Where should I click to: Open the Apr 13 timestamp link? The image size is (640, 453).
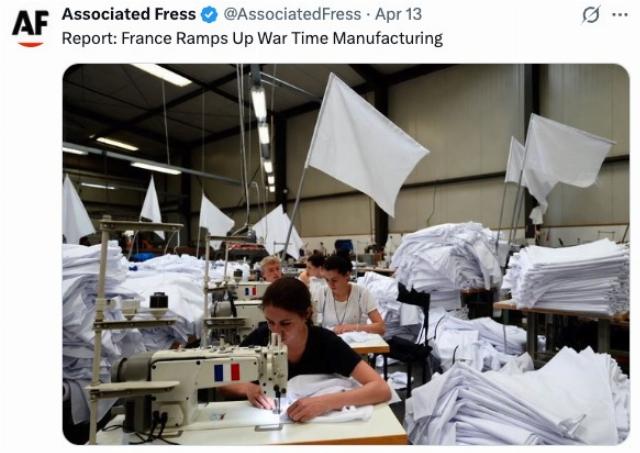pos(398,14)
